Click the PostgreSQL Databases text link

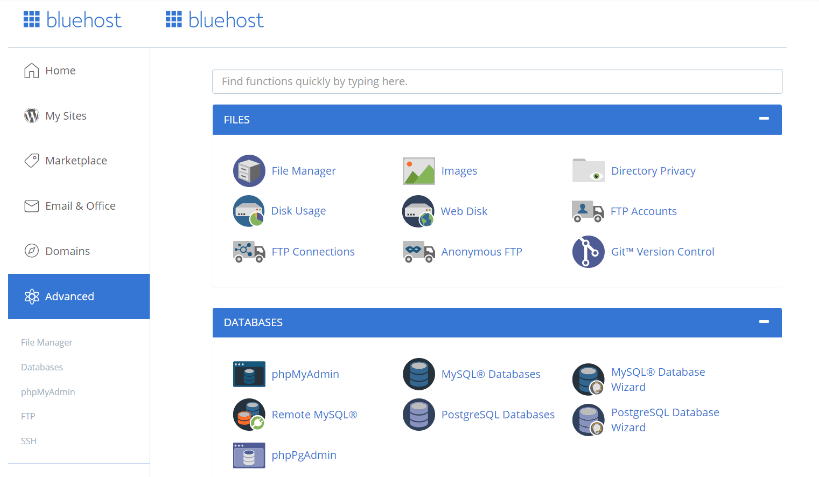click(x=498, y=415)
